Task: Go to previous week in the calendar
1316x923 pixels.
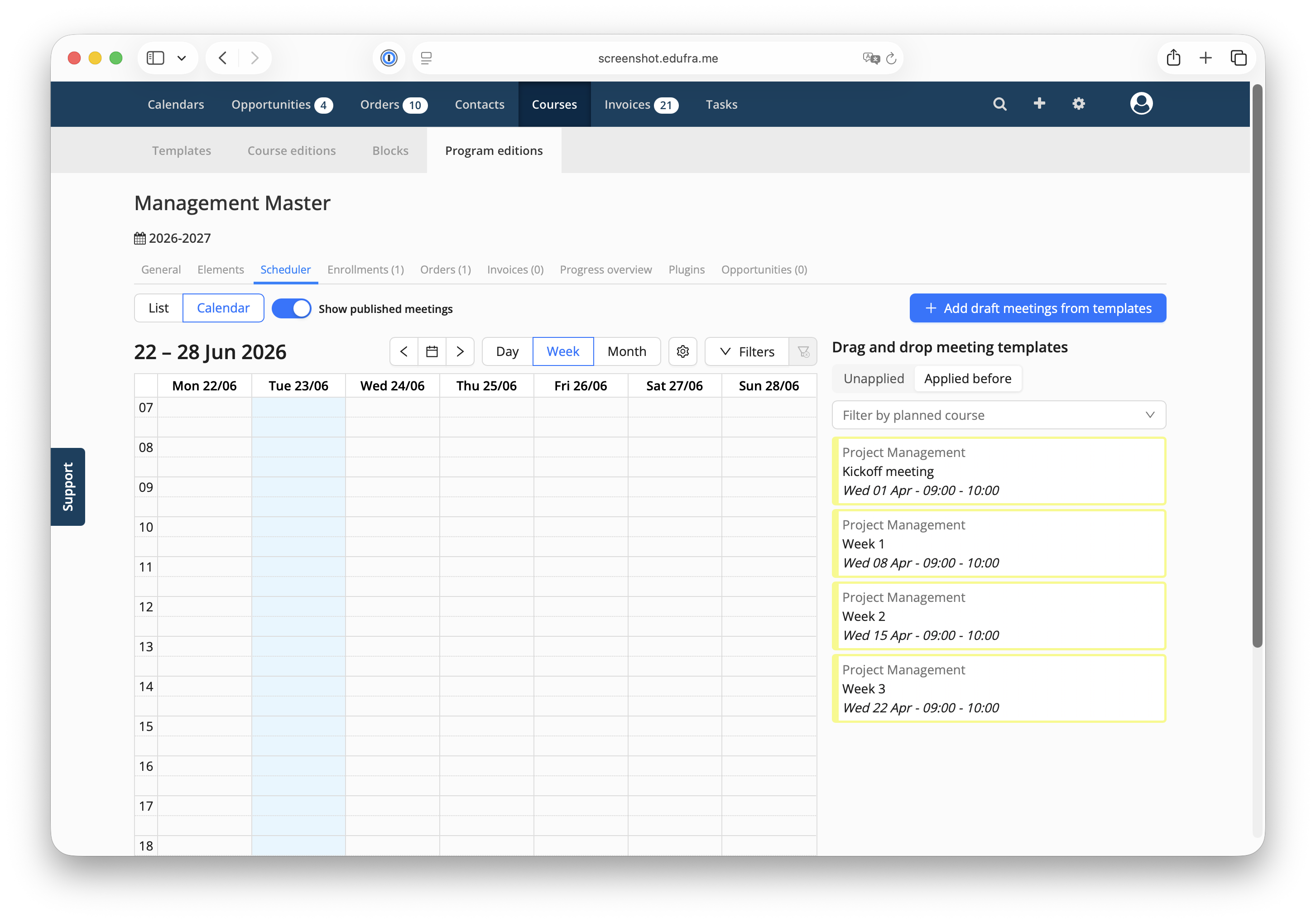Action: click(x=404, y=351)
